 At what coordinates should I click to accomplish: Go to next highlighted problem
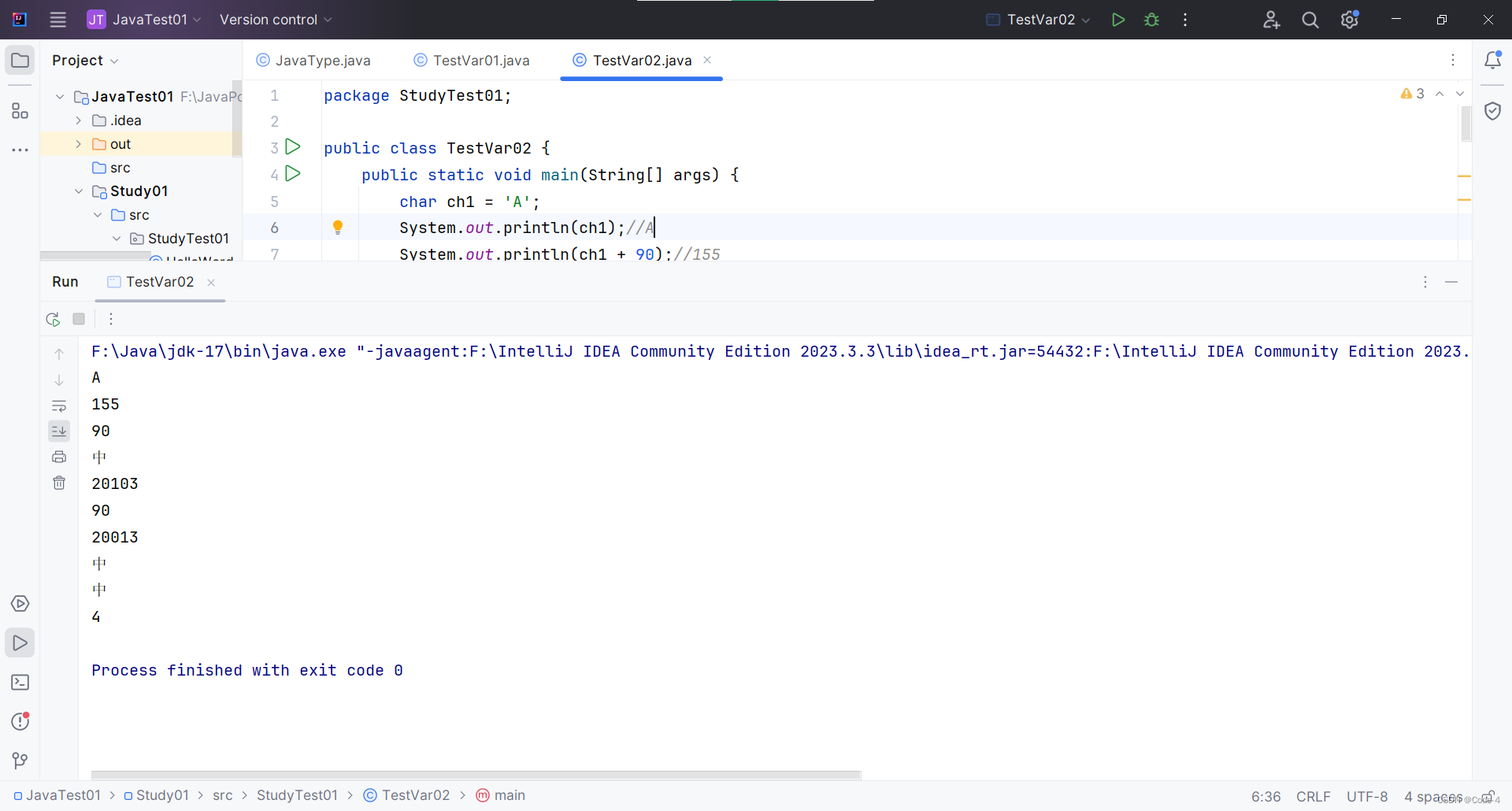click(1460, 94)
